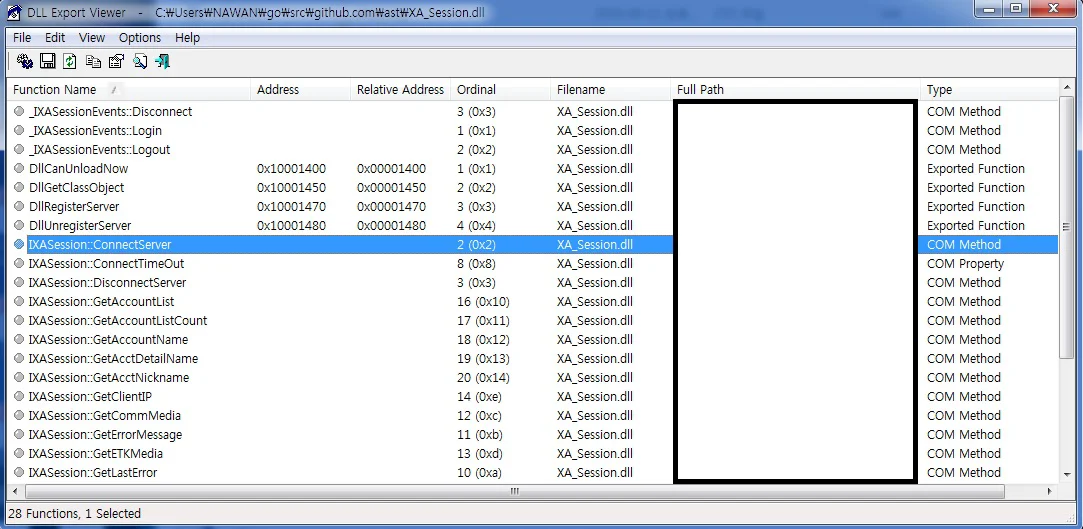Click Exported Function type of DllGetClassObject
The image size is (1083, 529).
[976, 188]
